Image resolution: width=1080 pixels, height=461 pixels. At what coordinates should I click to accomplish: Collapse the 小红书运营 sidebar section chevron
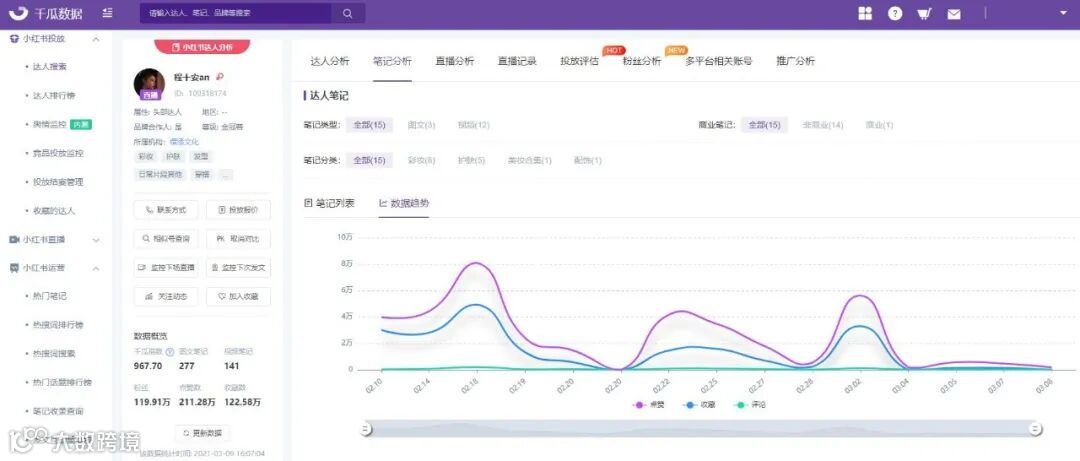click(x=96, y=268)
